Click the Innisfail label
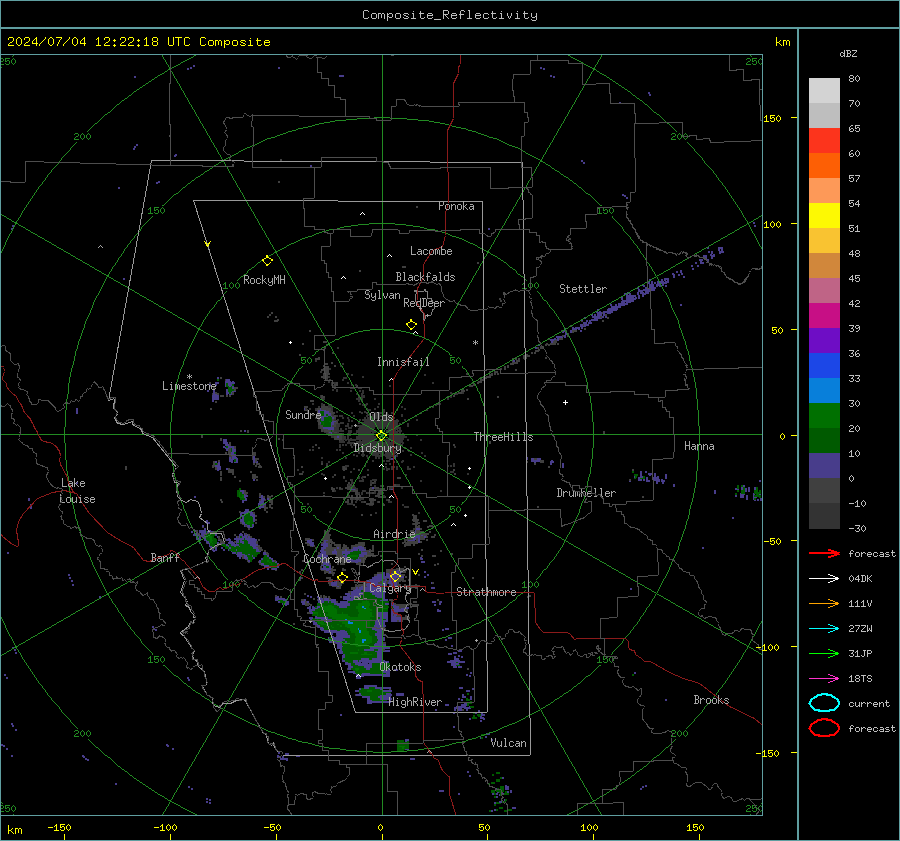The height and width of the screenshot is (841, 900). [403, 362]
